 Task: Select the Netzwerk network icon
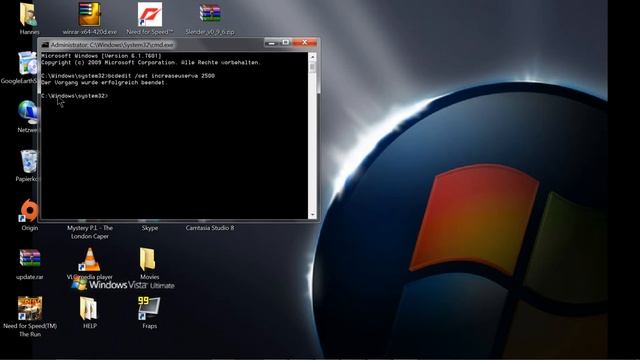[28, 112]
